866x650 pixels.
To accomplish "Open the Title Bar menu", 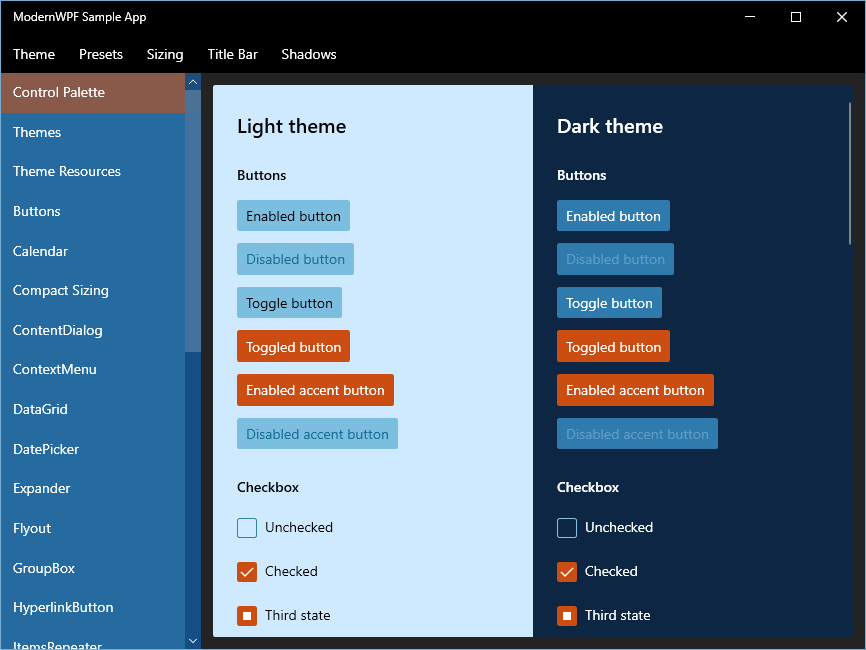I will pos(233,54).
